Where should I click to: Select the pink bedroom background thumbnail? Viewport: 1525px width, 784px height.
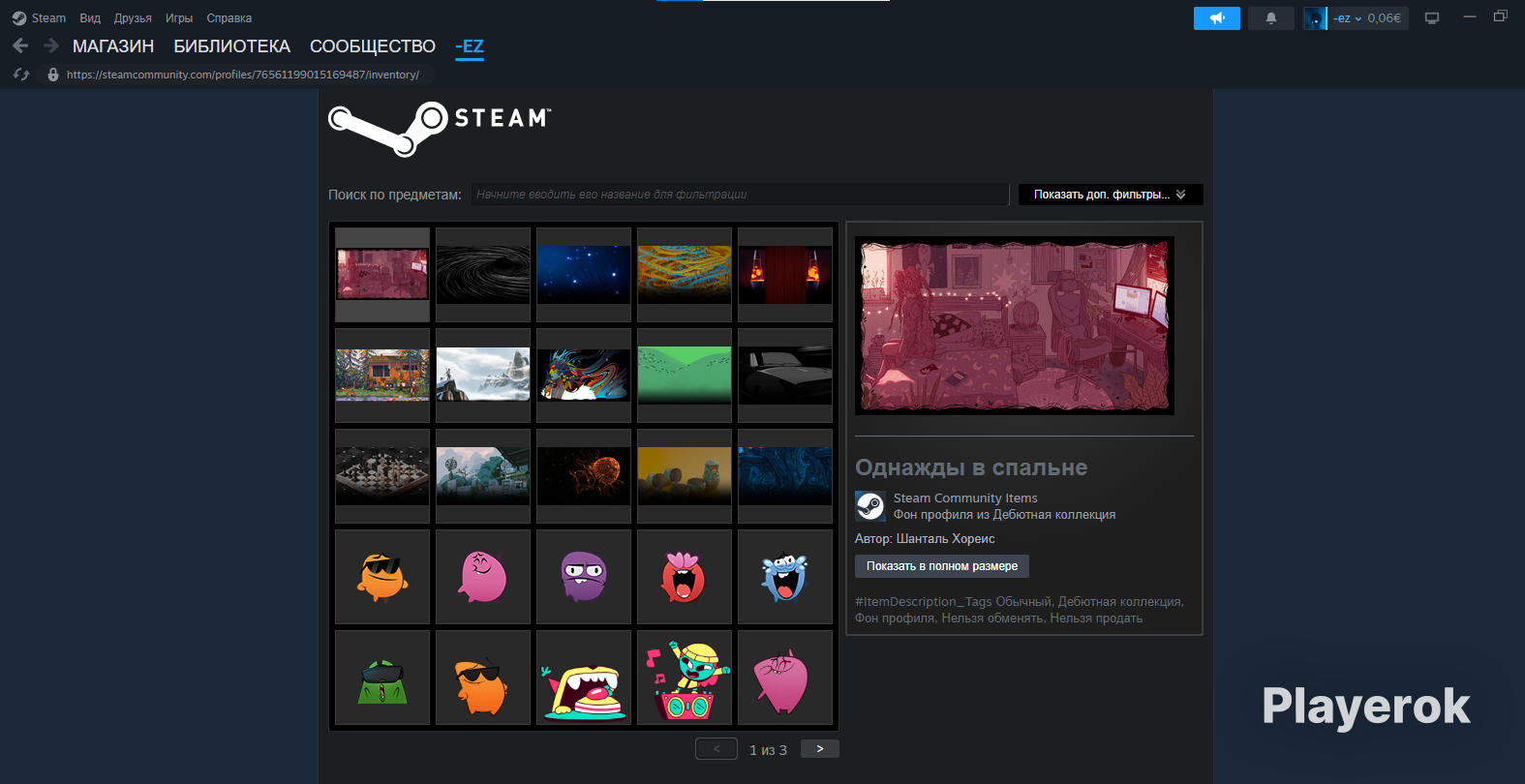coord(382,275)
